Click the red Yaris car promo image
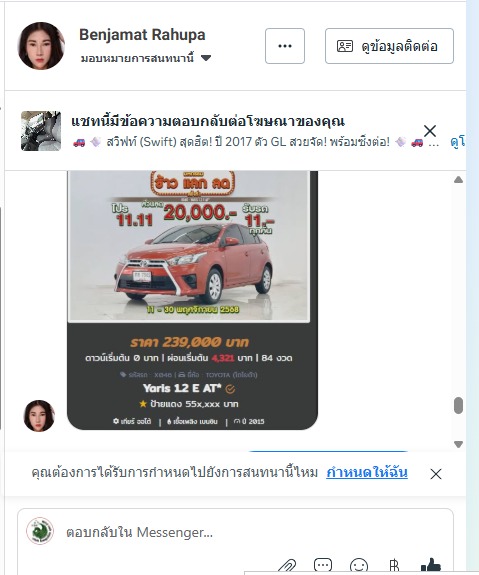479x575 pixels. tap(189, 246)
